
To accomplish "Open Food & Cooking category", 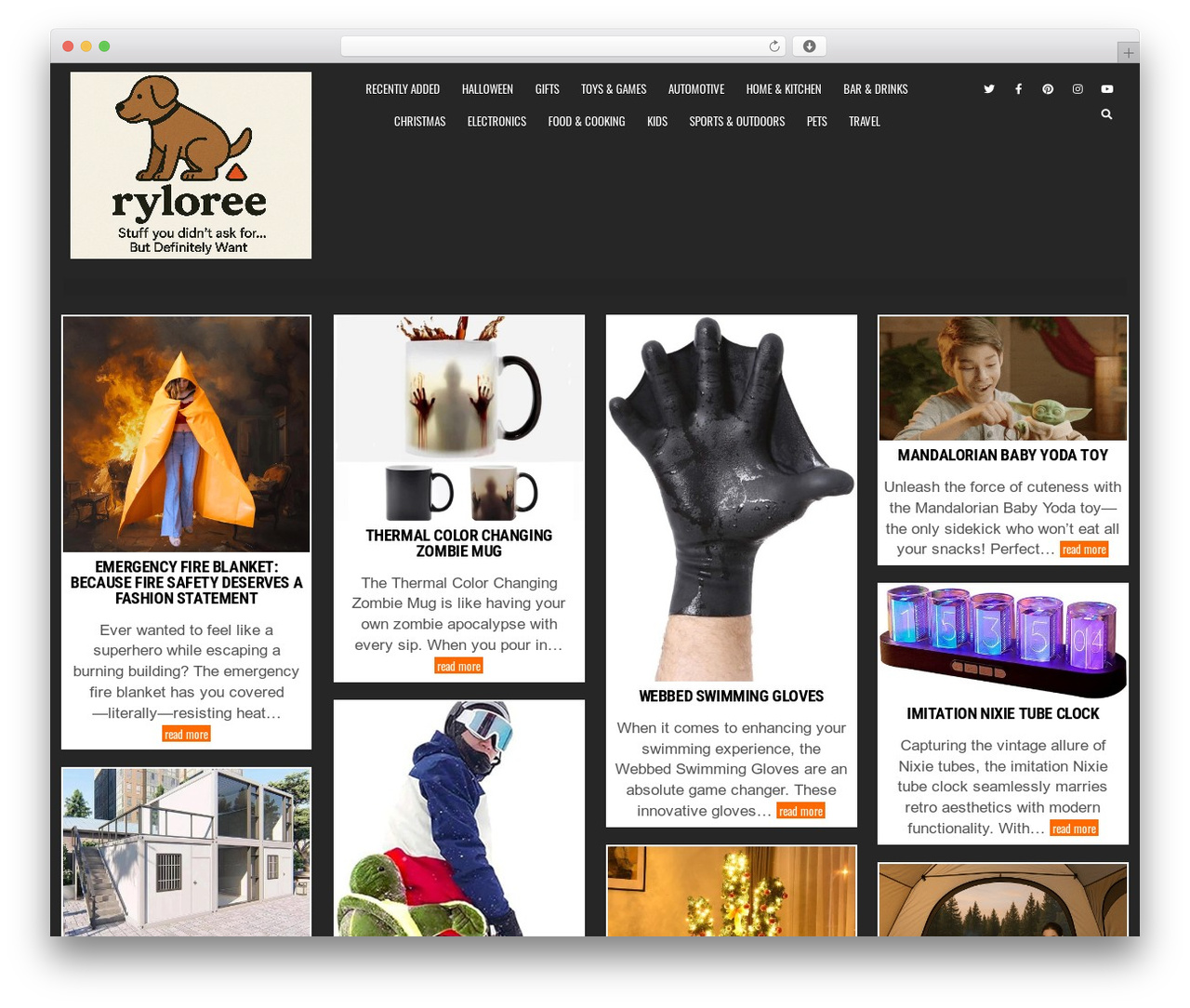I will point(587,122).
